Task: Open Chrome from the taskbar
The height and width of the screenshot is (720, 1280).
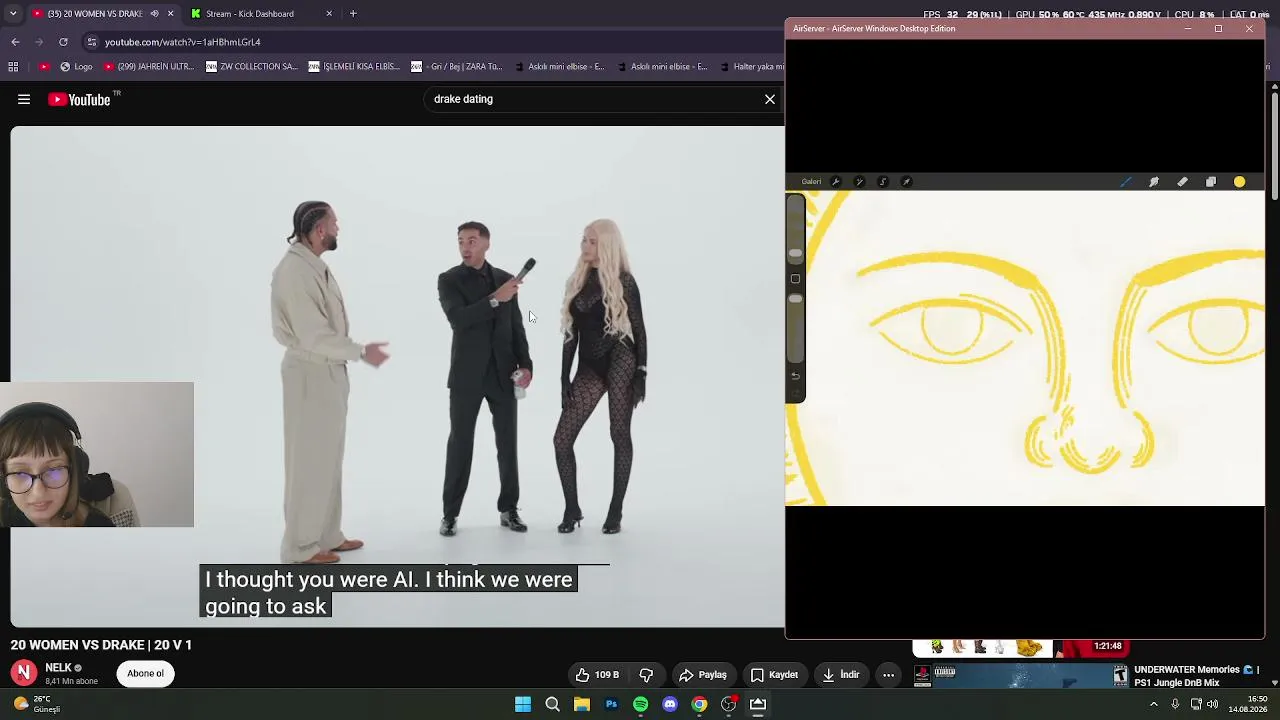Action: coord(699,704)
